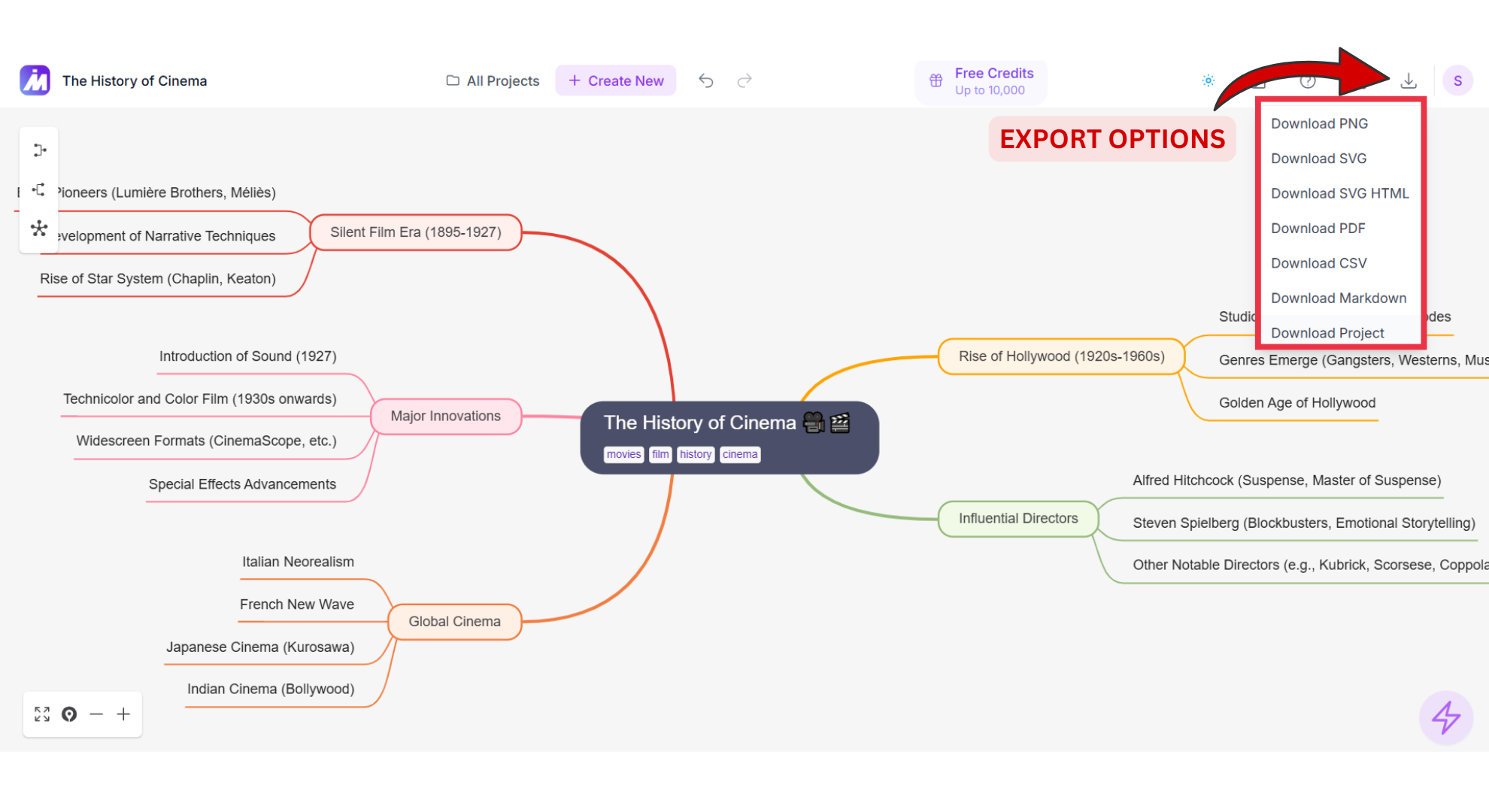Zoom in with the plus icon
Image resolution: width=1489 pixels, height=812 pixels.
click(x=123, y=714)
